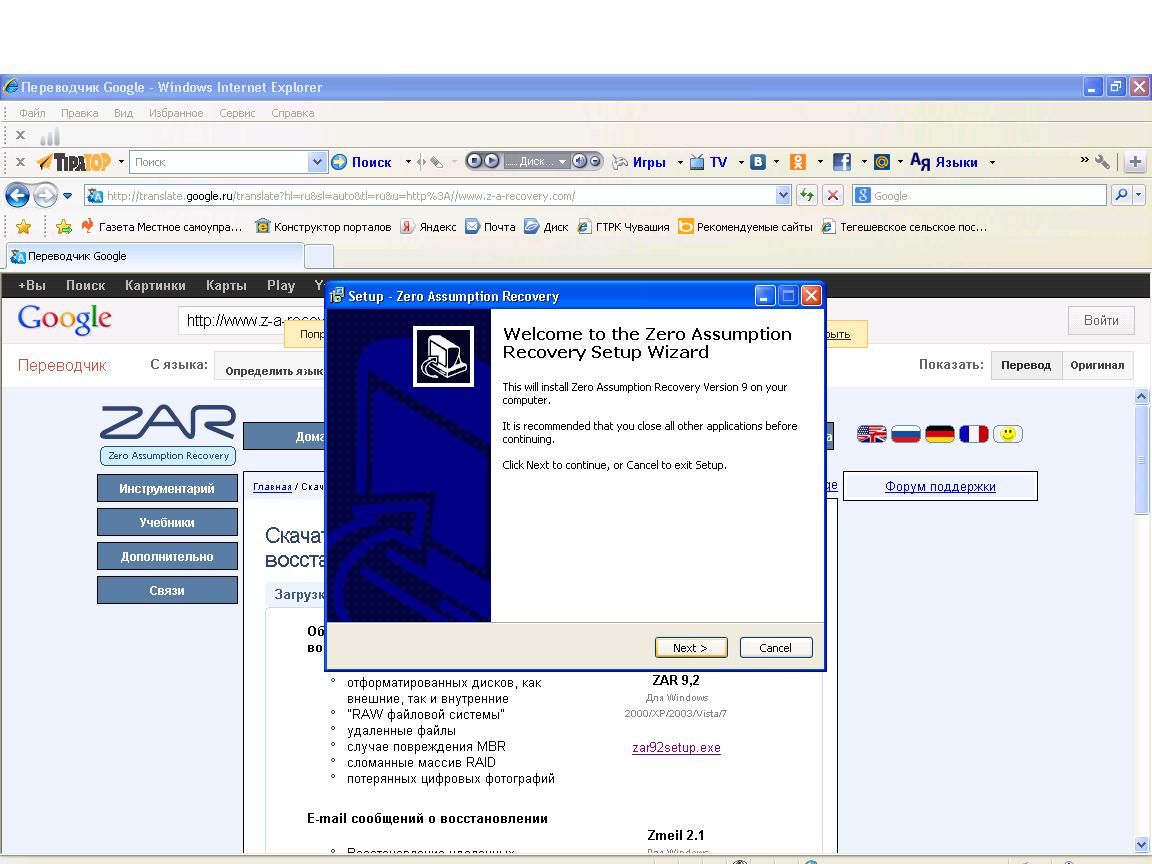Click Учебники sidebar button
This screenshot has width=1152, height=864.
(168, 522)
